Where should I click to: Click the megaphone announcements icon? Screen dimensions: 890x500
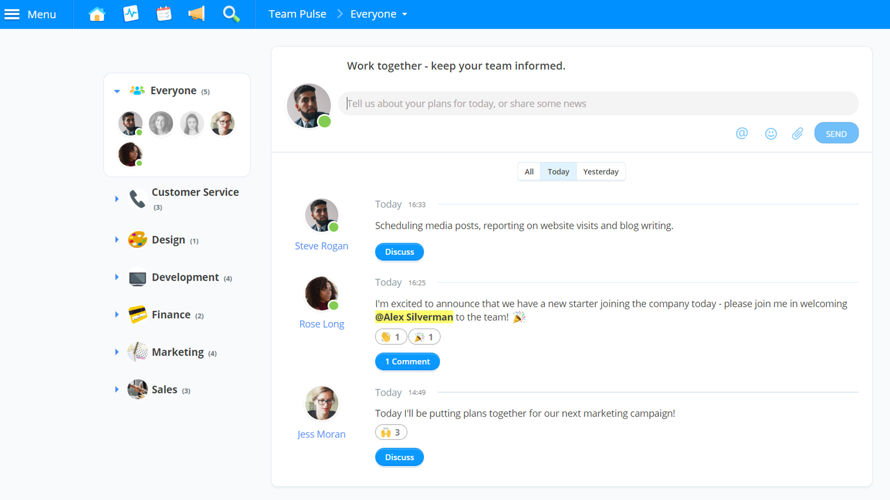pos(197,14)
